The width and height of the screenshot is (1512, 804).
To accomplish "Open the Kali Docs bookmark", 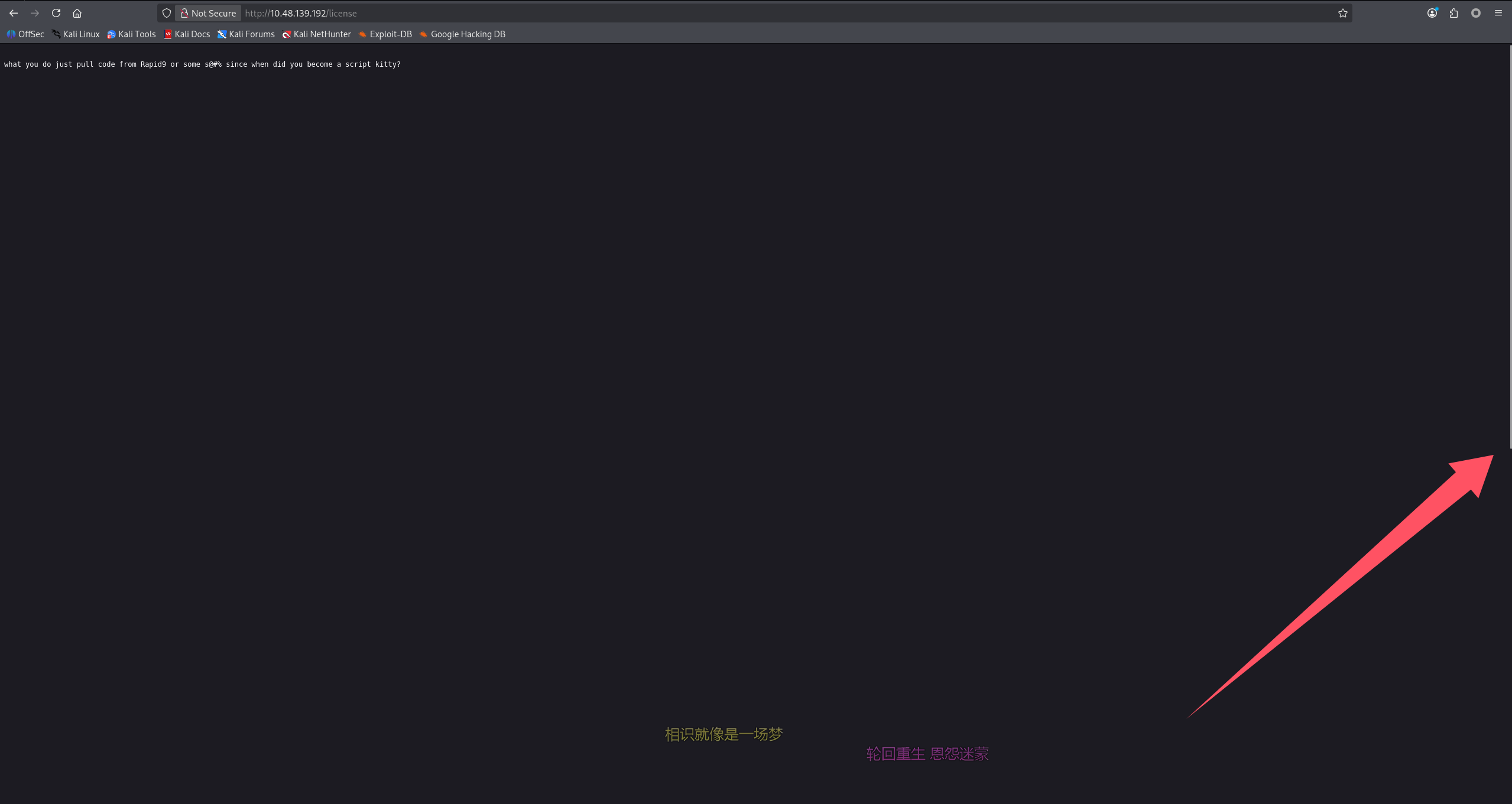I will point(187,34).
